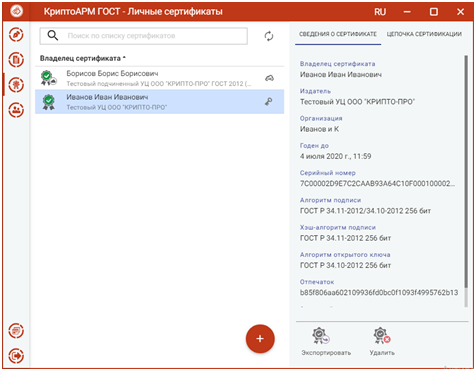
Task: Minimize the КриптоАРМ ГОСТ window
Action: pos(407,12)
